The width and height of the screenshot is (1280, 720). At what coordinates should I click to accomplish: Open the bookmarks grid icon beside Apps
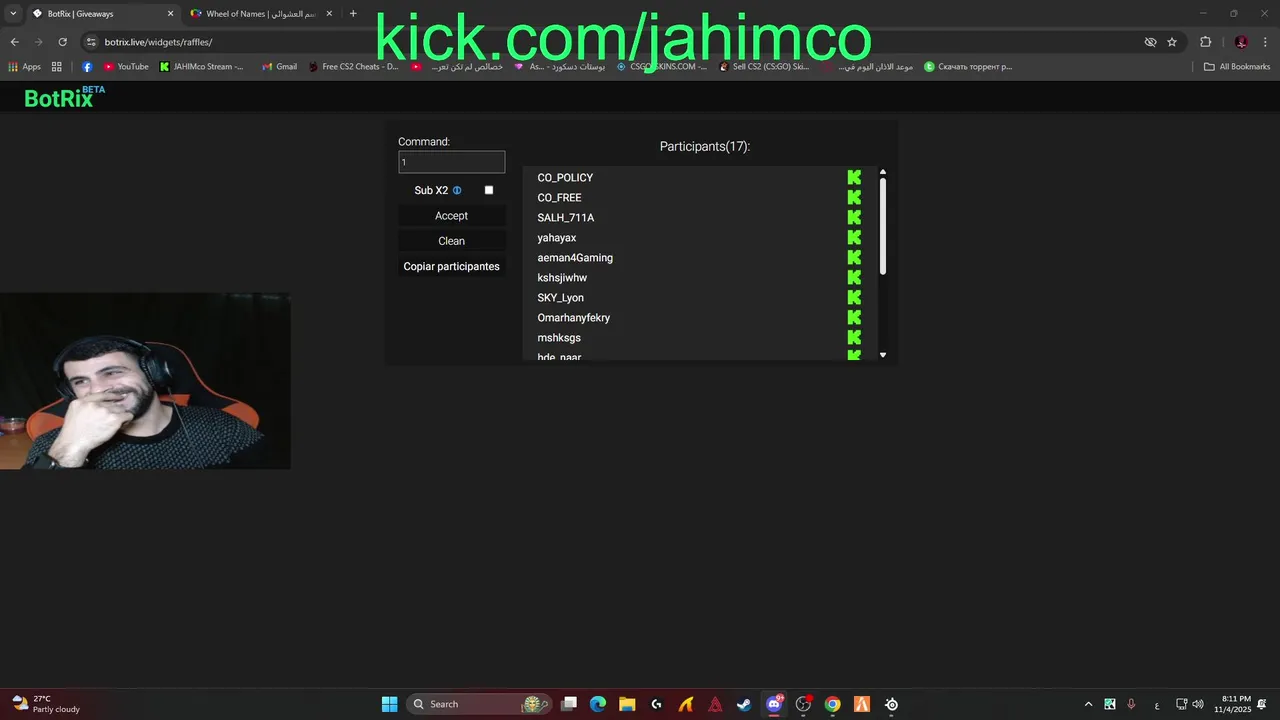pyautogui.click(x=56, y=67)
